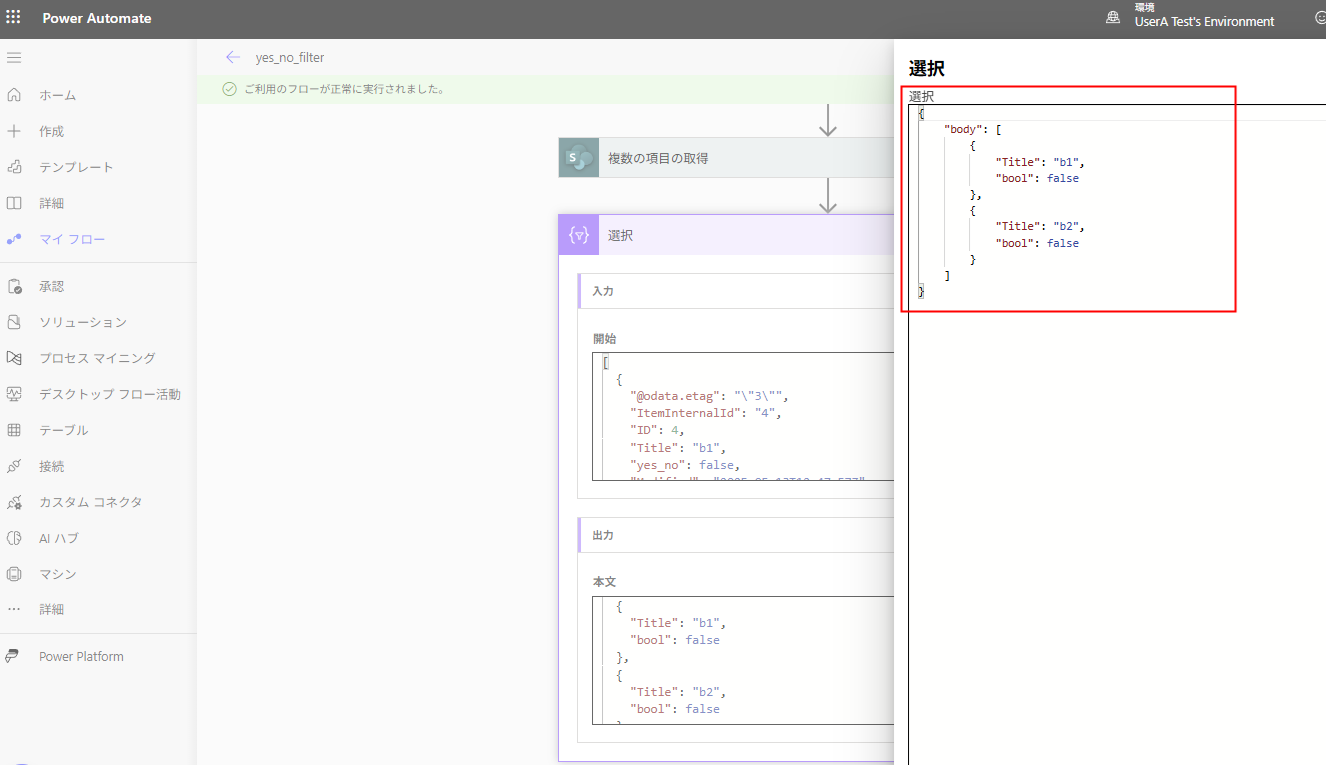Go back using the arrow next to yes_no_filter

[233, 57]
